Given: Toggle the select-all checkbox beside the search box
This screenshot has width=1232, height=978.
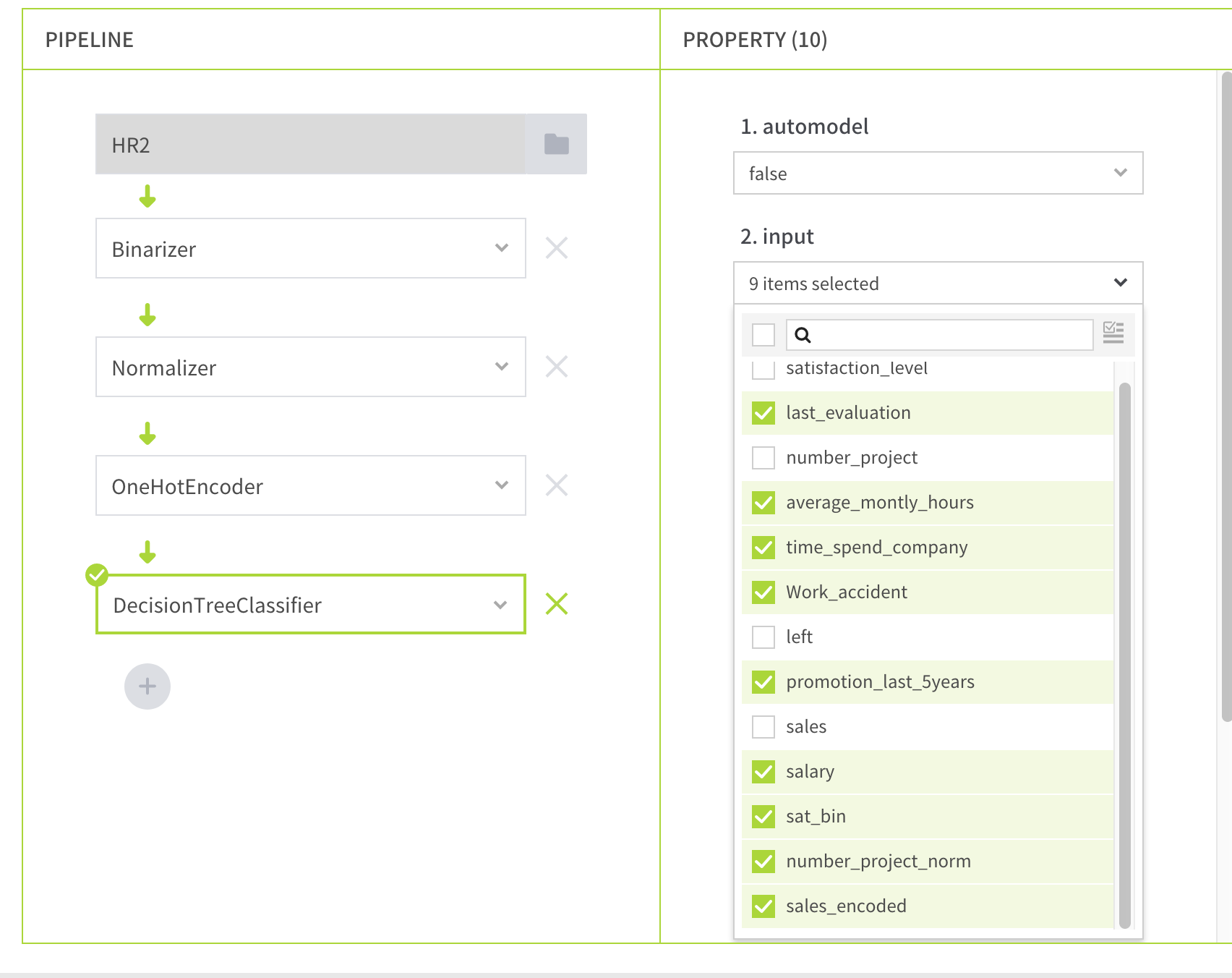Looking at the screenshot, I should [x=763, y=335].
